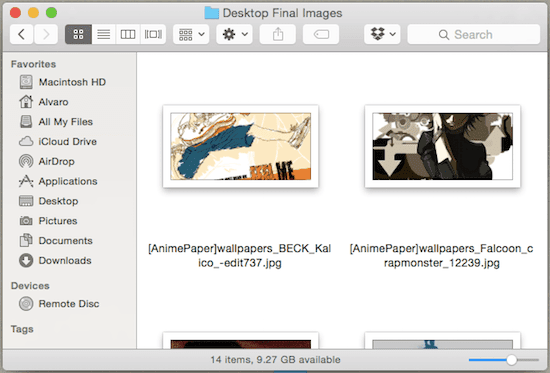The image size is (550, 373).
Task: Click the Share toolbar icon
Action: pyautogui.click(x=278, y=34)
